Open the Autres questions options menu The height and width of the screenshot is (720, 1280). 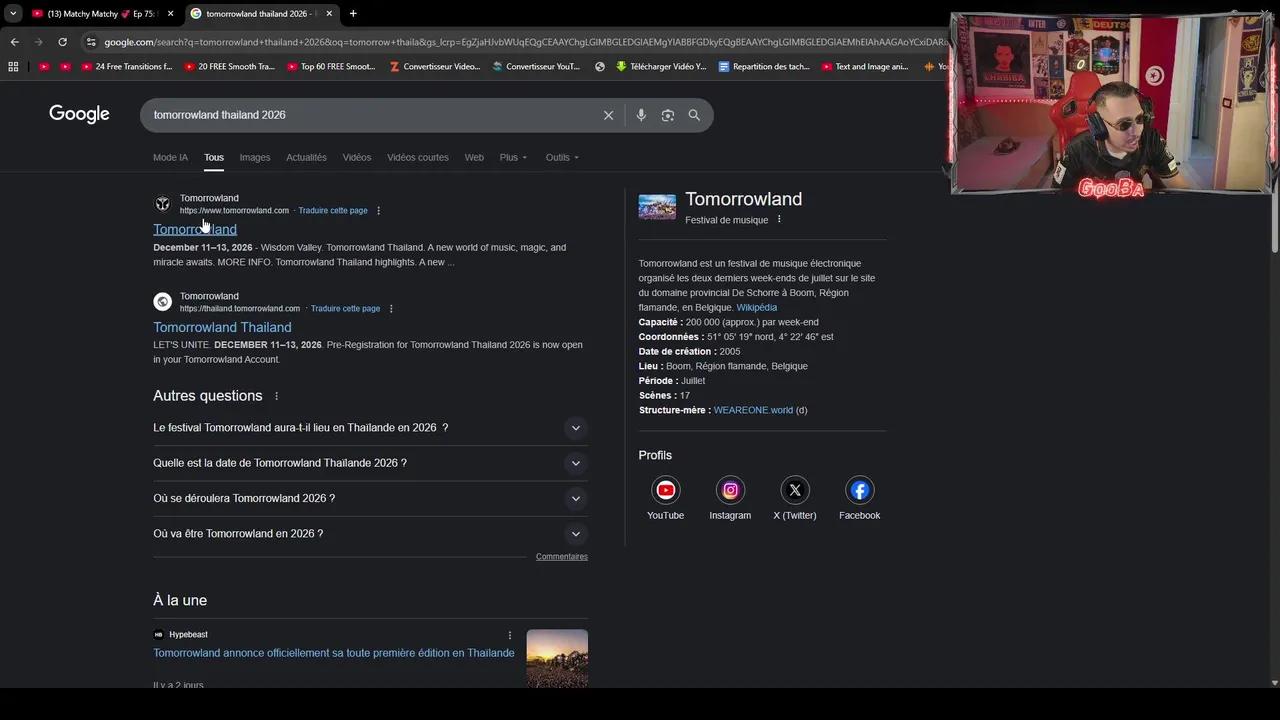coord(277,396)
